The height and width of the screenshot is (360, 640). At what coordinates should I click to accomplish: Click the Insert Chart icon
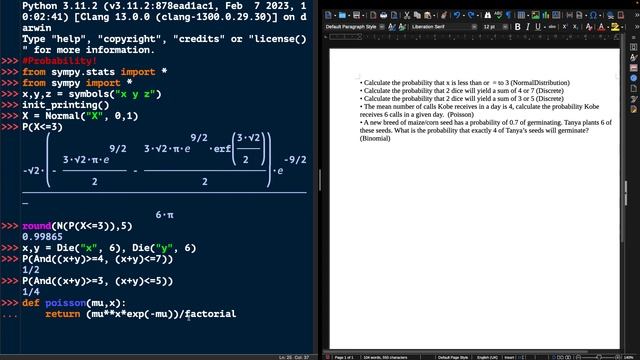pos(546,16)
